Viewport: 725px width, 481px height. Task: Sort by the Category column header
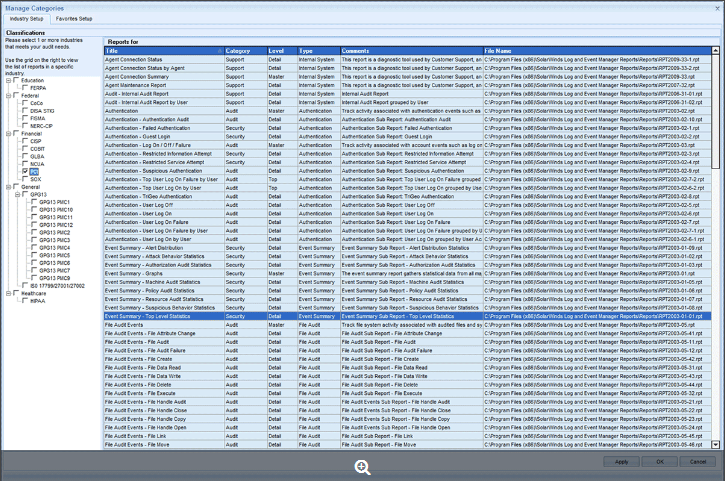246,51
